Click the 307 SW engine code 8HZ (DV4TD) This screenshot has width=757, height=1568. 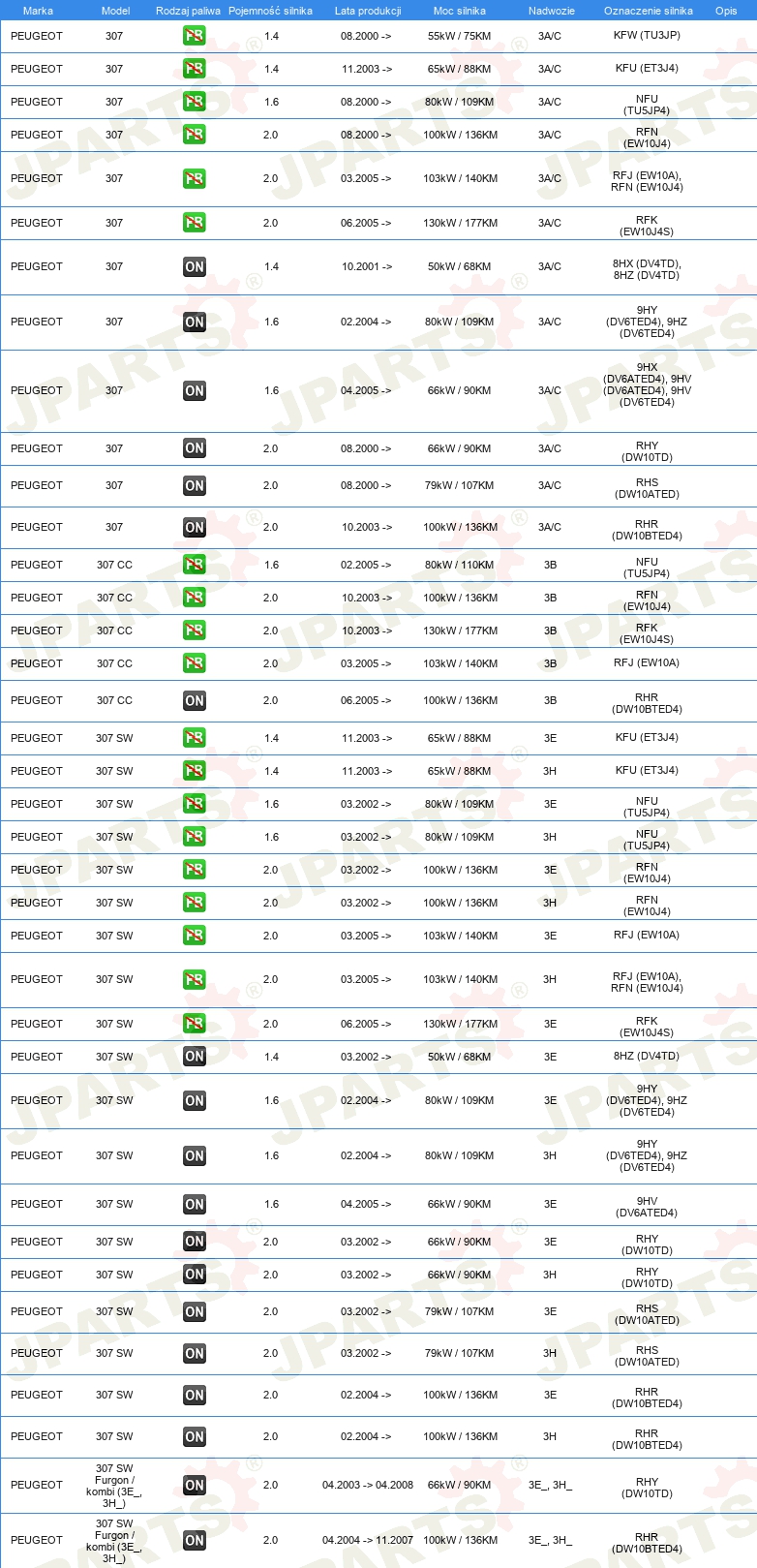click(x=647, y=1057)
